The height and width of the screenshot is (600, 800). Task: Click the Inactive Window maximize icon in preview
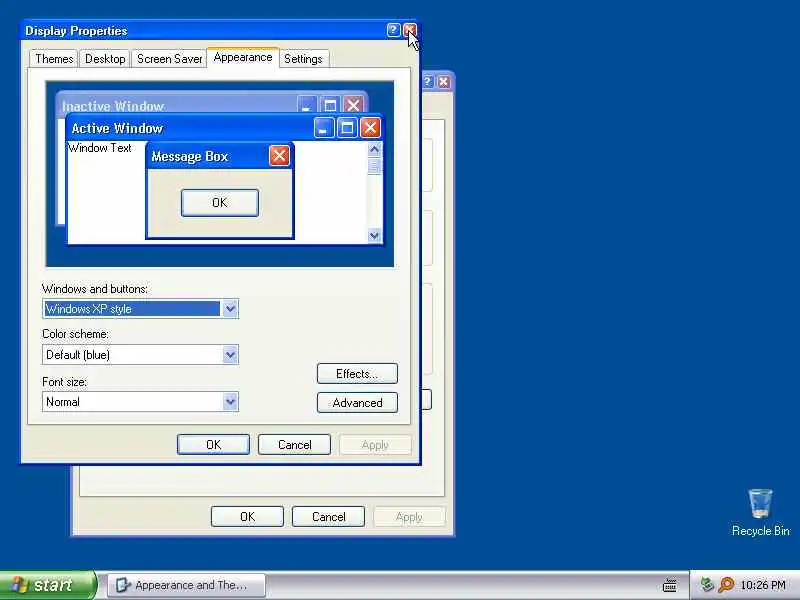click(330, 106)
